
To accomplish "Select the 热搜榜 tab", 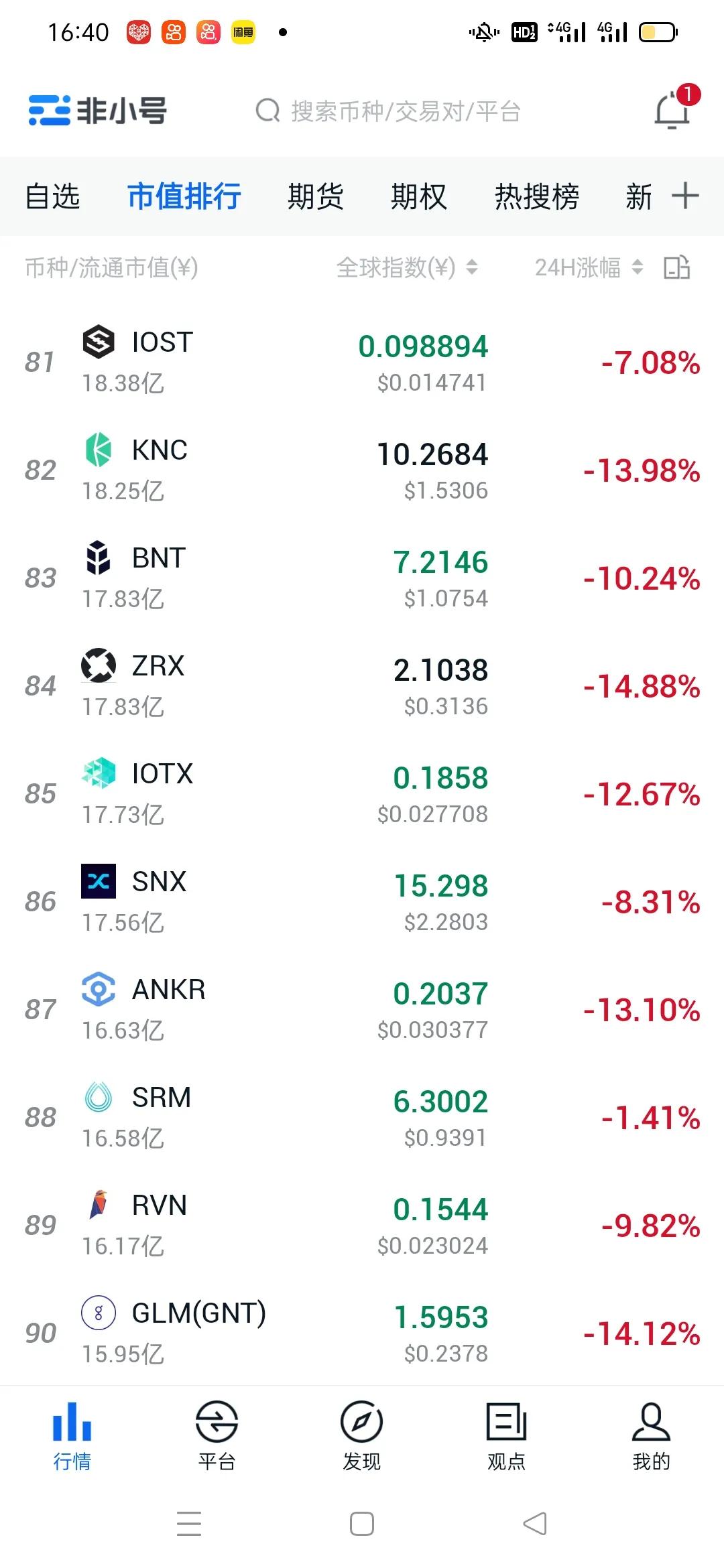I will click(536, 196).
